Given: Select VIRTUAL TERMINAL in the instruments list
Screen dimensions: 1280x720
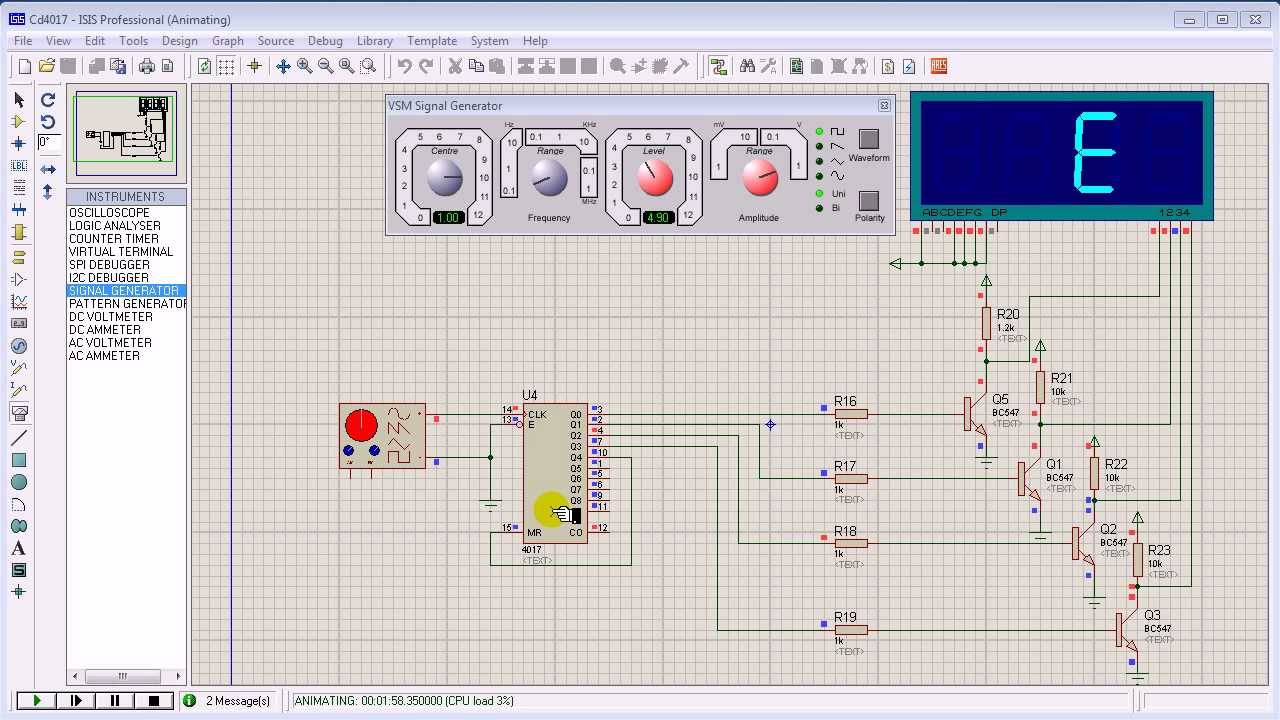Looking at the screenshot, I should 126,252.
